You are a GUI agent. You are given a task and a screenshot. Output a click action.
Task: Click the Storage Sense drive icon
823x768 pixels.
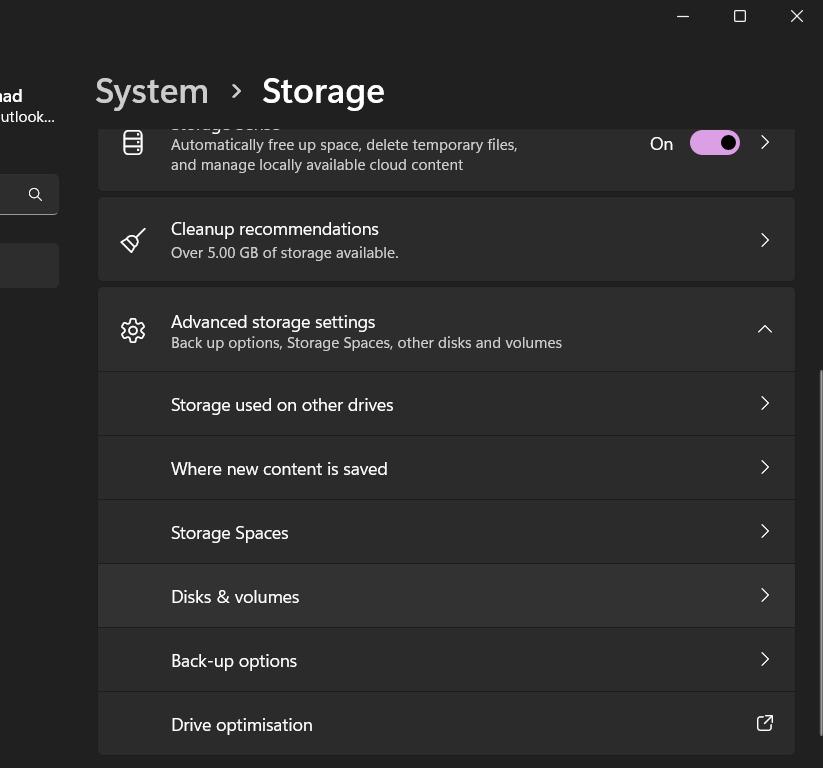(x=133, y=143)
